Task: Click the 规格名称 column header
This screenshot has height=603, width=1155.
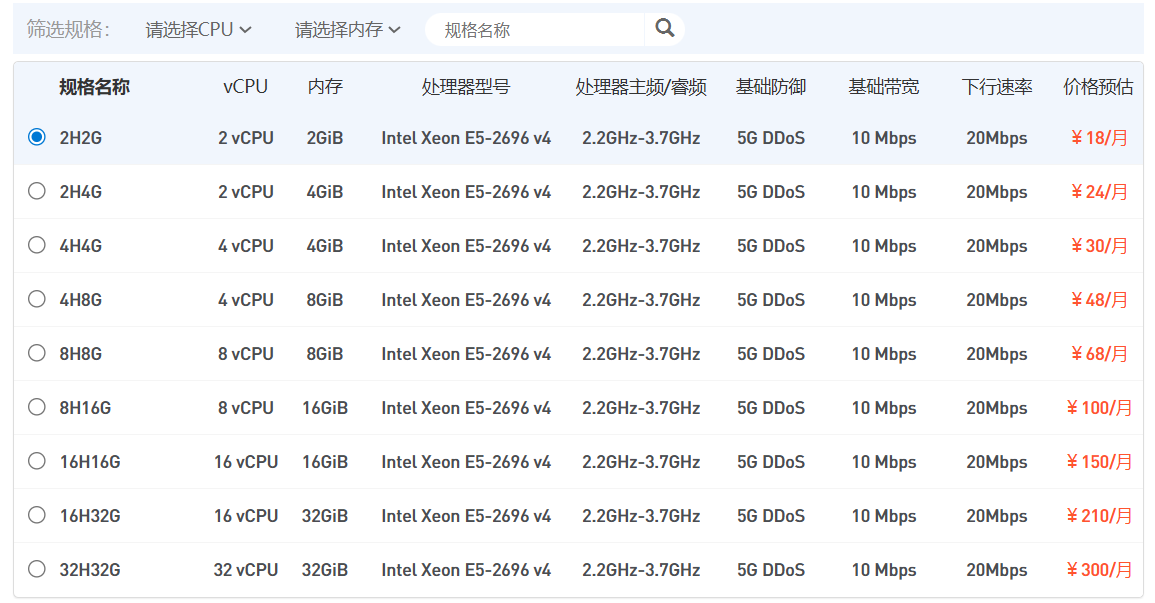Action: [x=94, y=87]
